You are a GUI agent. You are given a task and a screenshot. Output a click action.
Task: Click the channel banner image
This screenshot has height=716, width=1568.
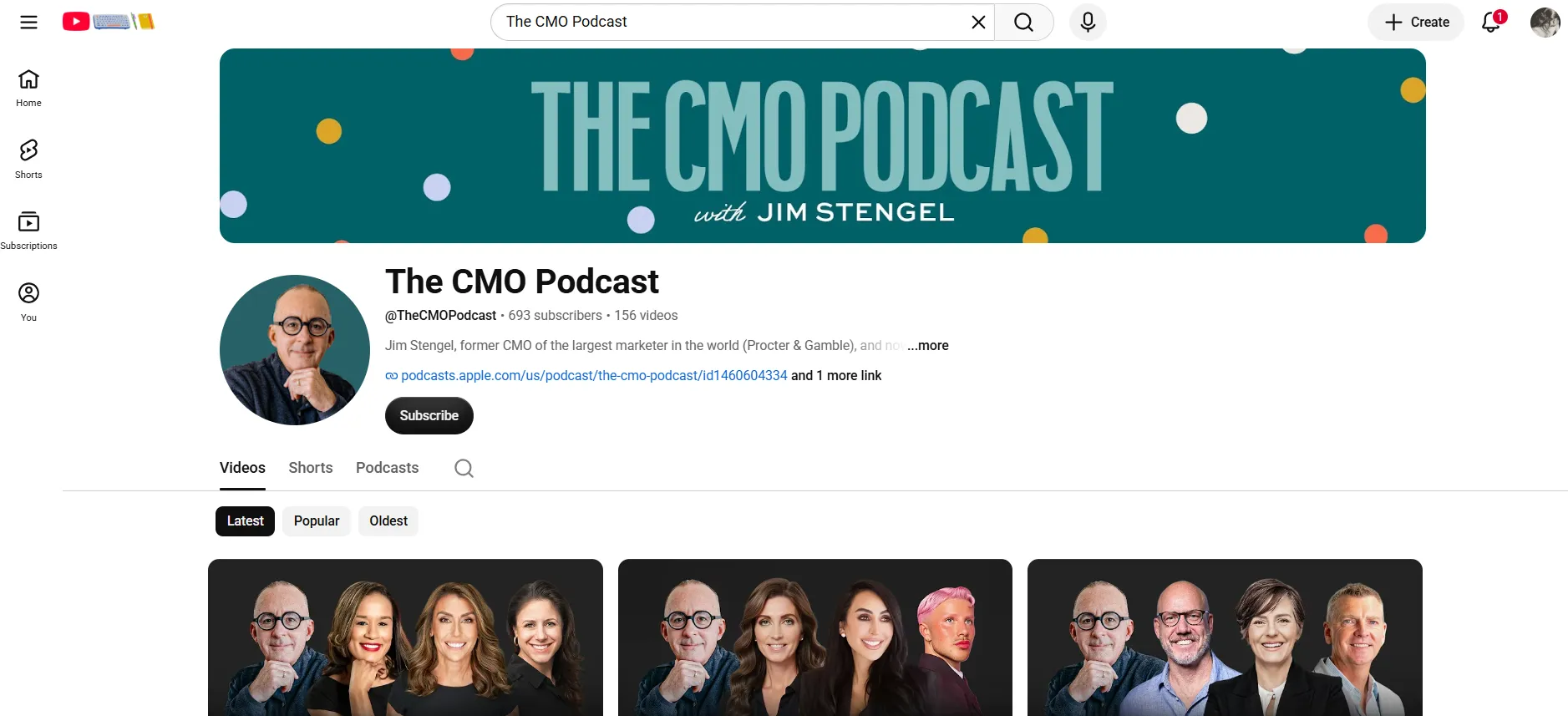point(823,145)
